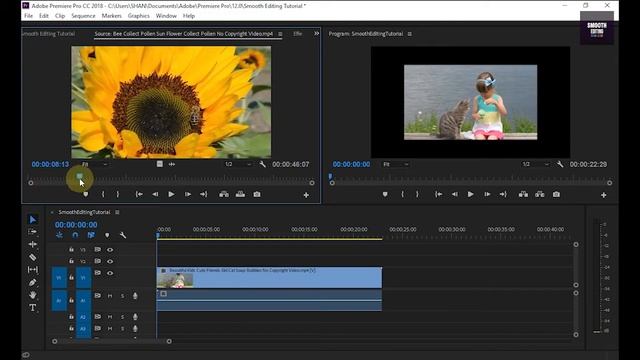Open SmoothEditingTutorial timeline panel menu

pos(117,212)
